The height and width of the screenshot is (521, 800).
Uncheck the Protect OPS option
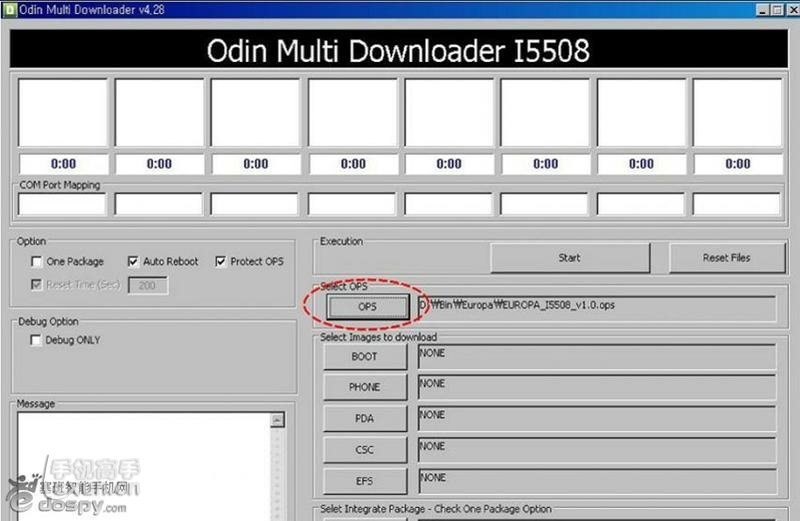[221, 262]
